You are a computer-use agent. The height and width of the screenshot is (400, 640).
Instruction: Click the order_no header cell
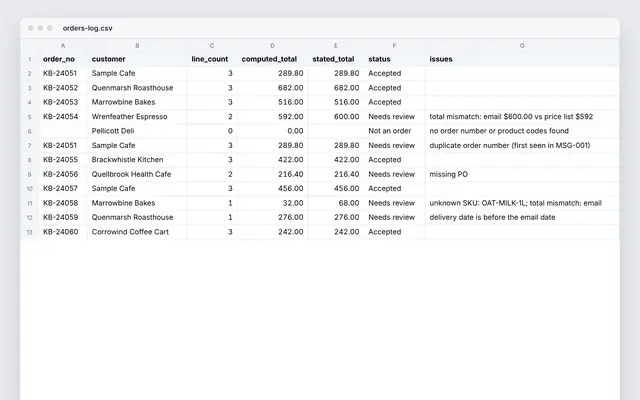[63, 59]
